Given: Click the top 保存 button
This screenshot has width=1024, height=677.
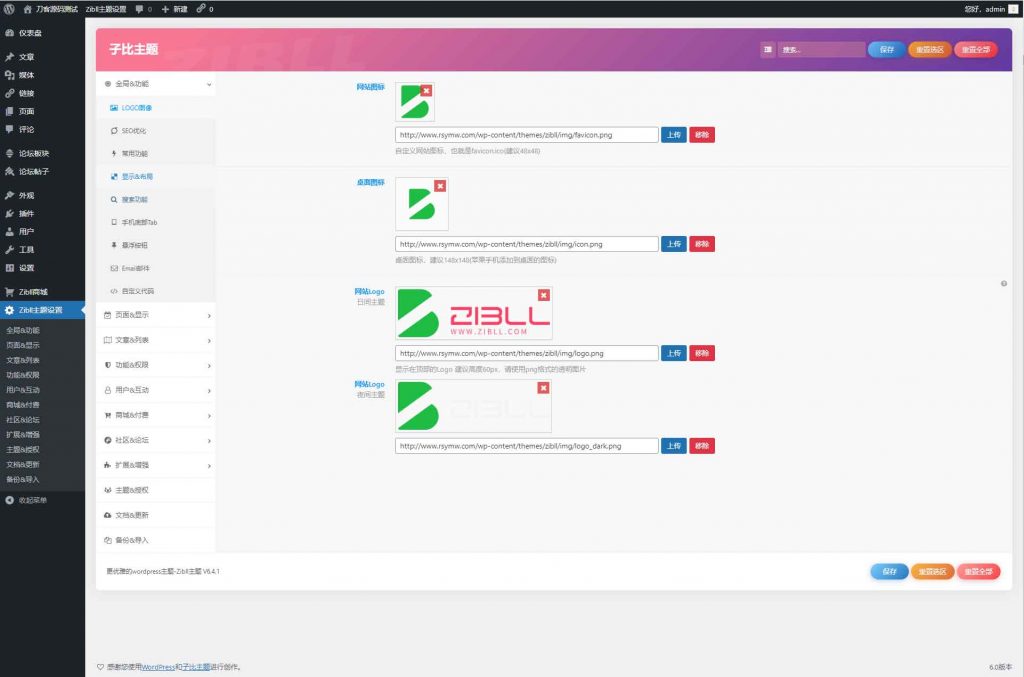Looking at the screenshot, I should coord(886,49).
